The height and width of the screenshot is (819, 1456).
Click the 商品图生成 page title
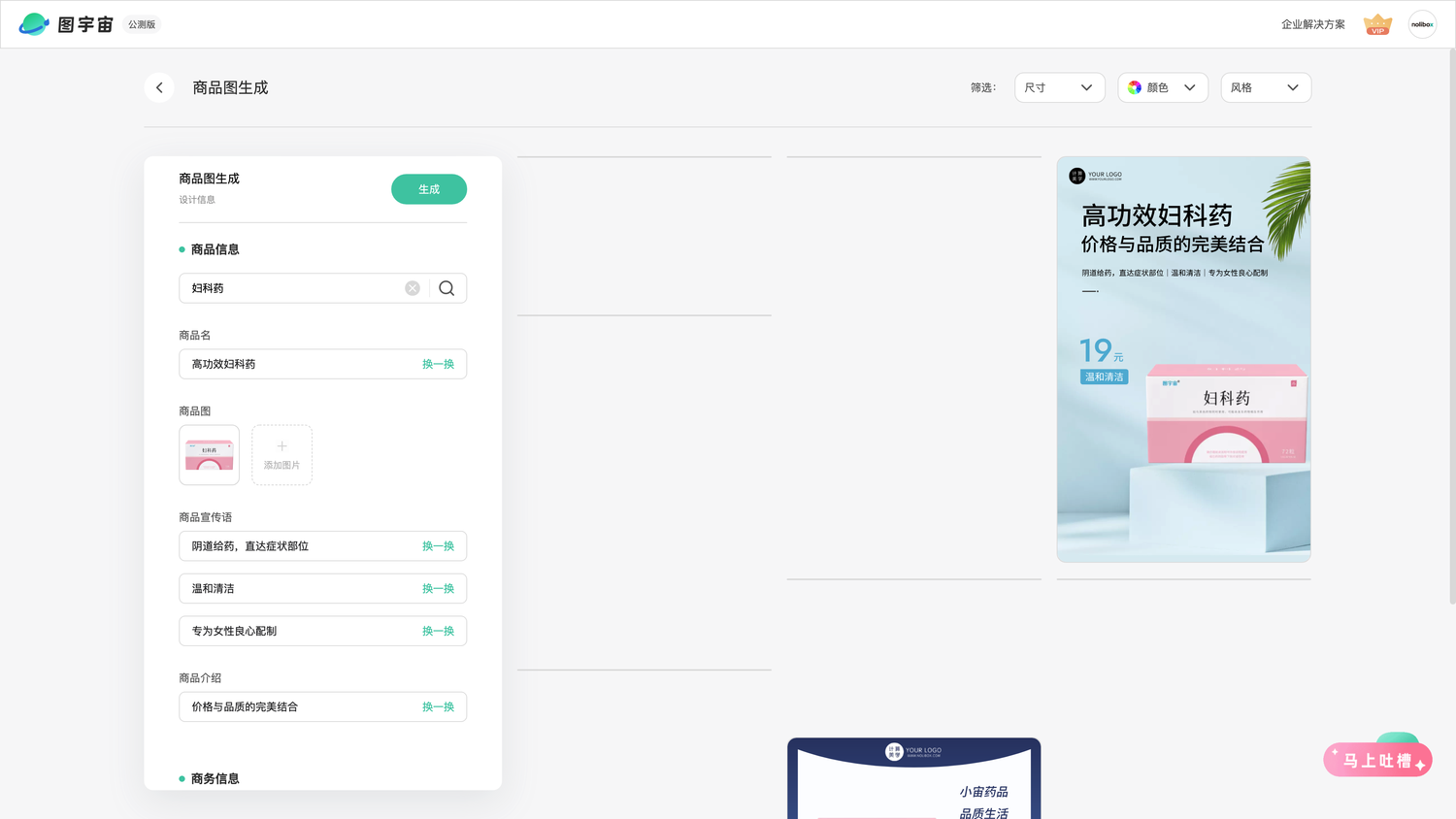coord(230,87)
